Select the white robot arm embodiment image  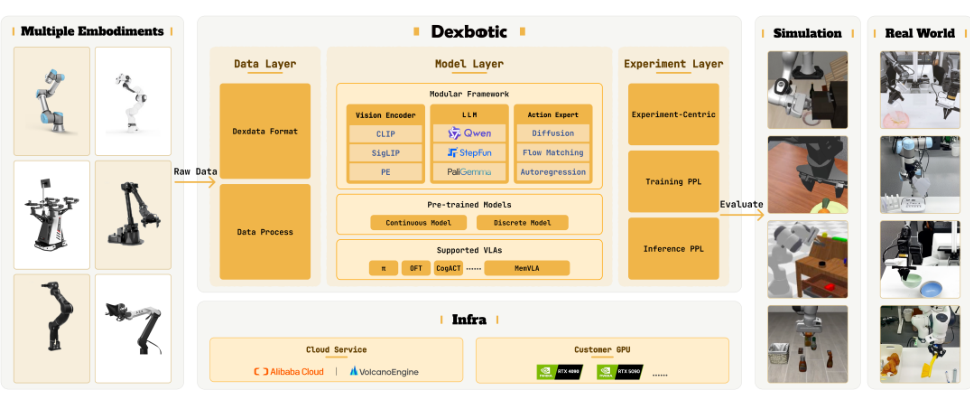[x=133, y=101]
